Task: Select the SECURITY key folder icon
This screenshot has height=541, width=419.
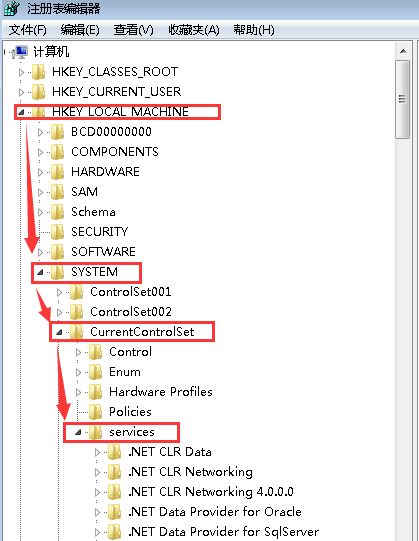Action: click(x=58, y=232)
